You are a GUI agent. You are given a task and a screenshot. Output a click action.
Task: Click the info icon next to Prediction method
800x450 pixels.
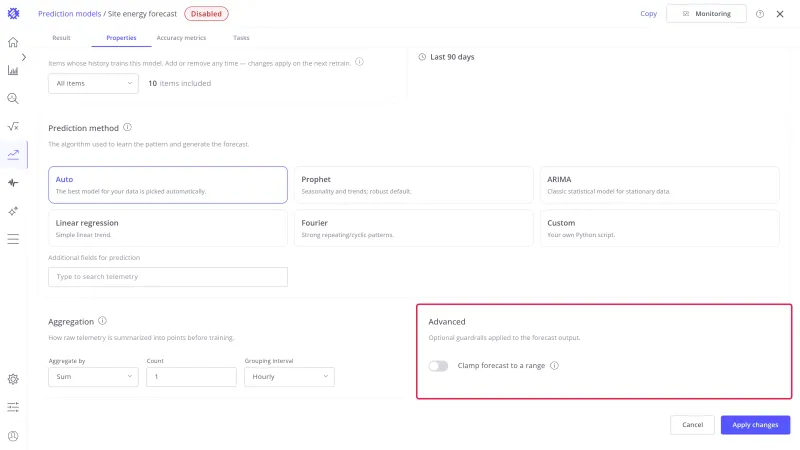[128, 128]
